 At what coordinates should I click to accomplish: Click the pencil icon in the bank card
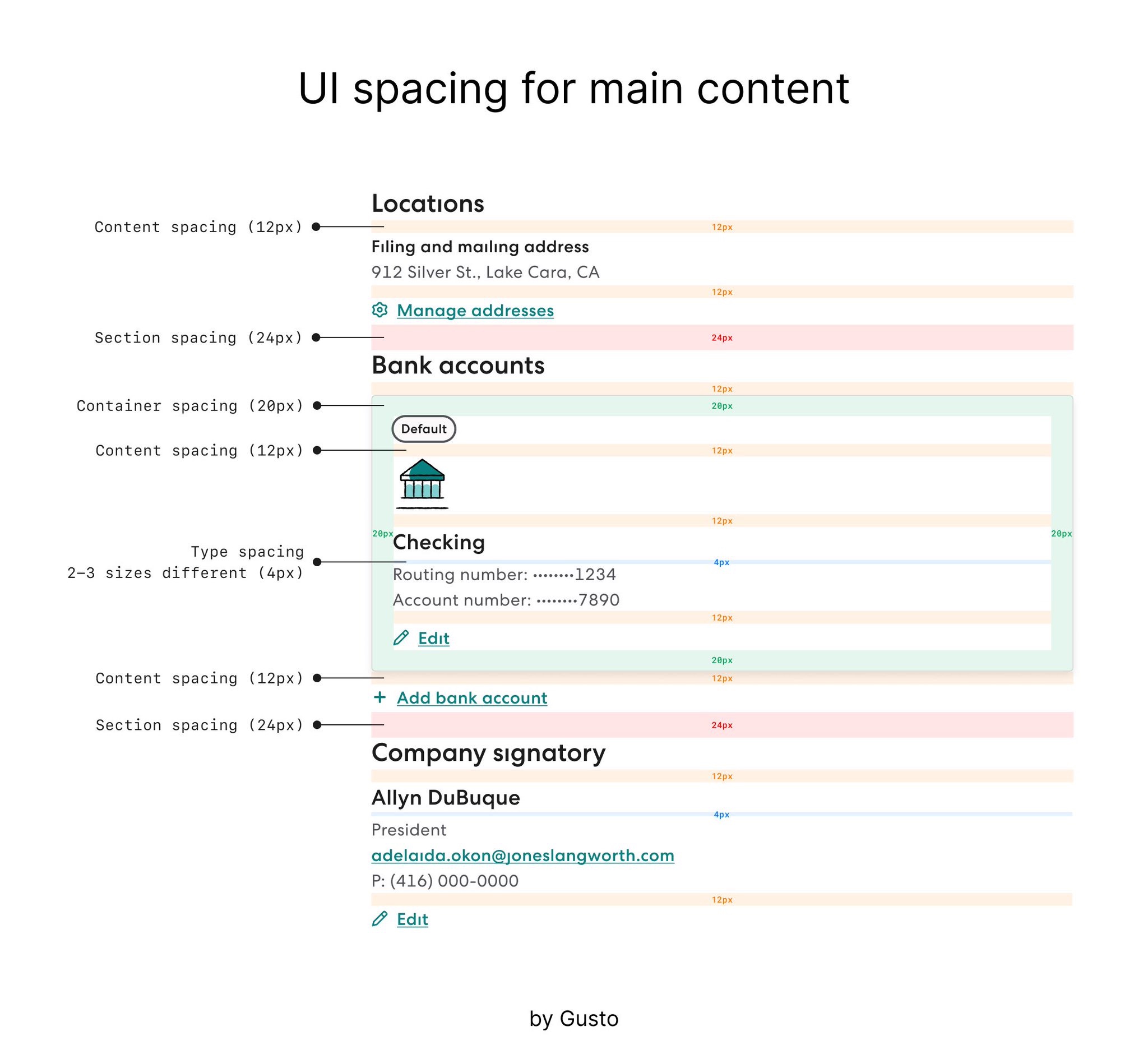[401, 638]
